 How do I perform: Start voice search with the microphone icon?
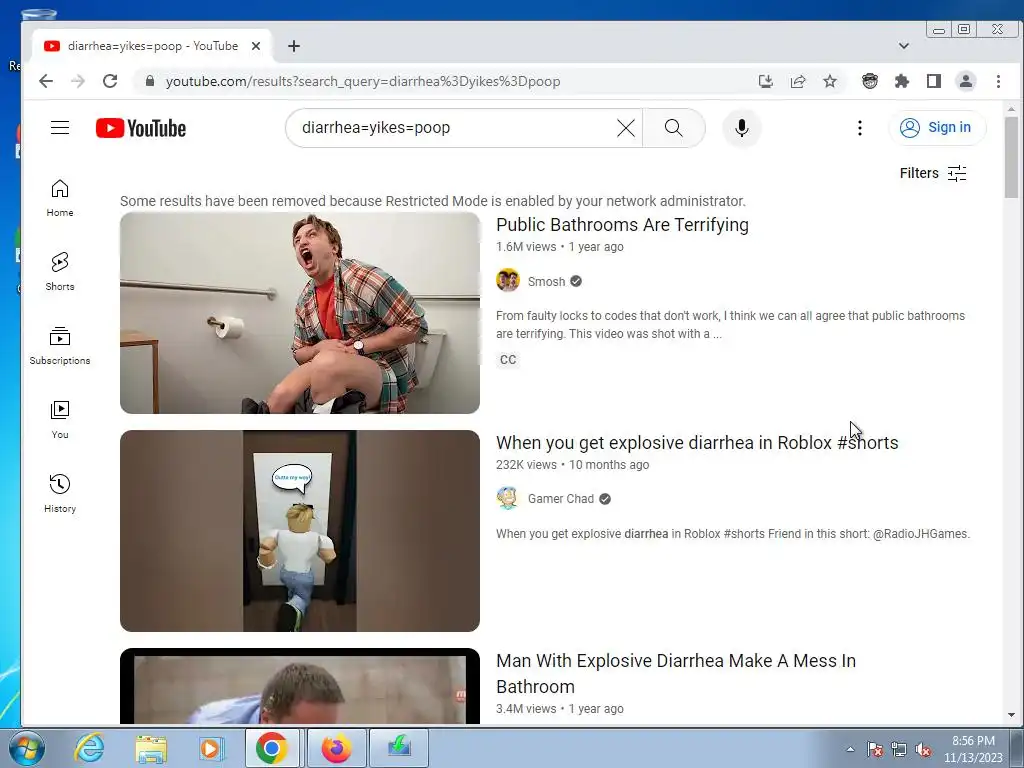tap(741, 128)
